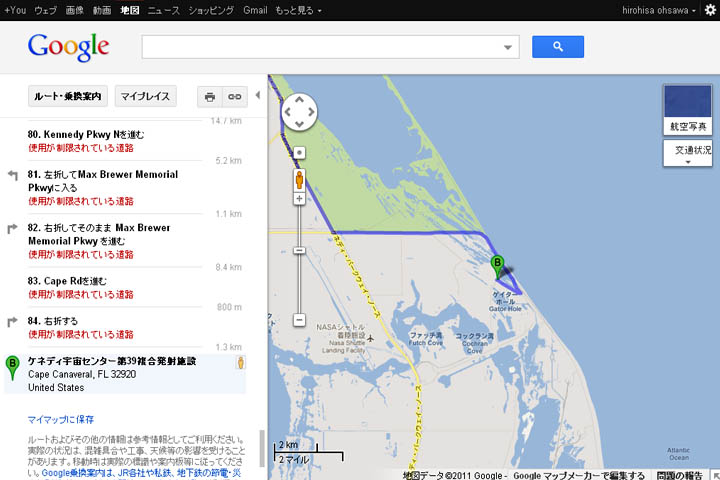
Task: Open the 動画 tab
Action: pos(102,10)
